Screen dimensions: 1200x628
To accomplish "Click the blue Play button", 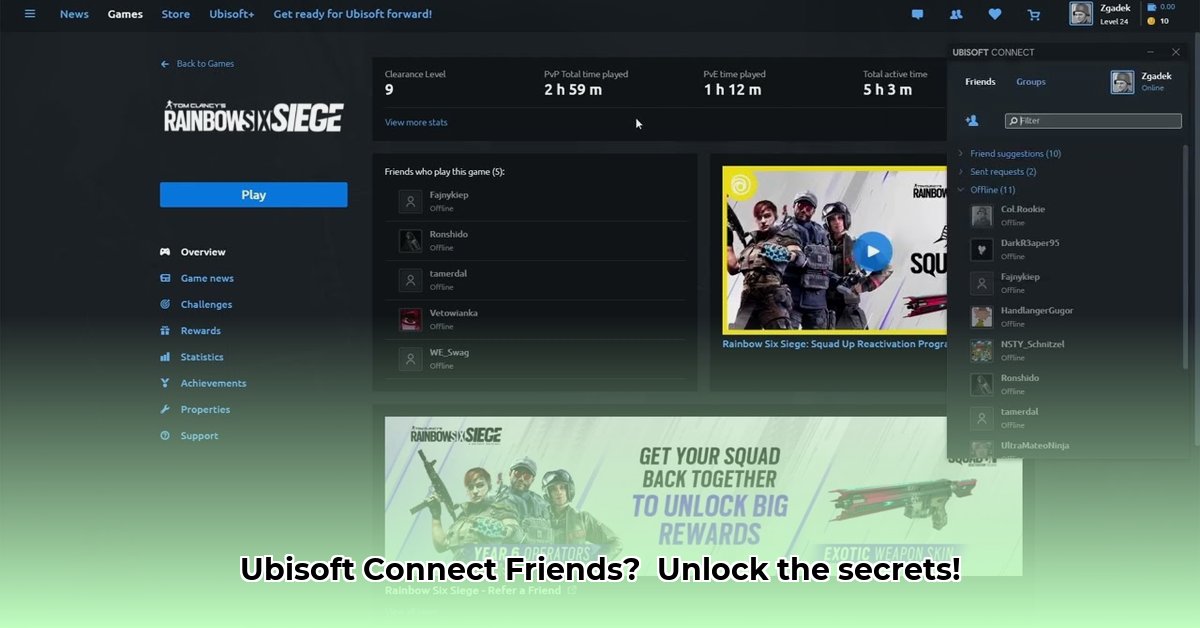I will (x=253, y=194).
